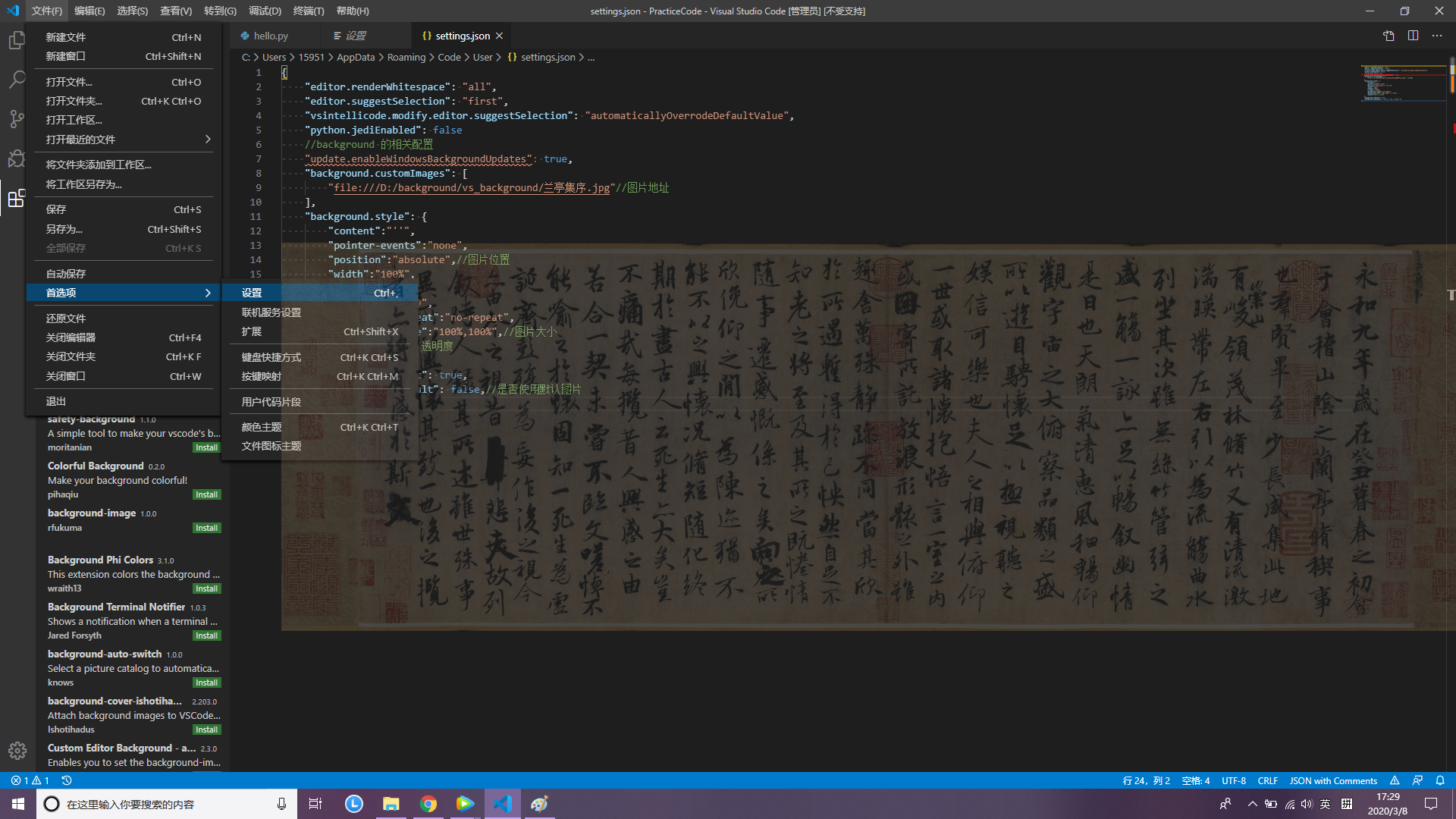Expand the breadcrumb ellipsis after settings.json
The width and height of the screenshot is (1456, 819).
pyautogui.click(x=591, y=57)
